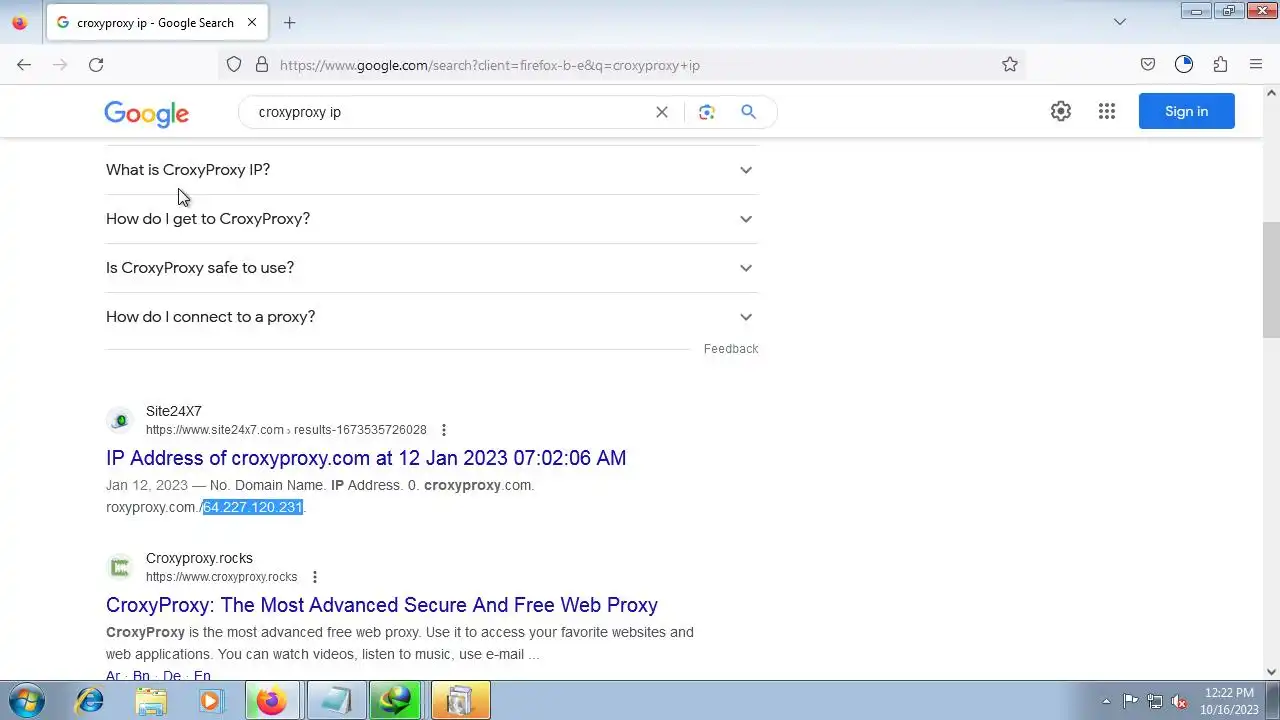Click the Windows Start button
This screenshot has height=720, width=1280.
(x=27, y=700)
